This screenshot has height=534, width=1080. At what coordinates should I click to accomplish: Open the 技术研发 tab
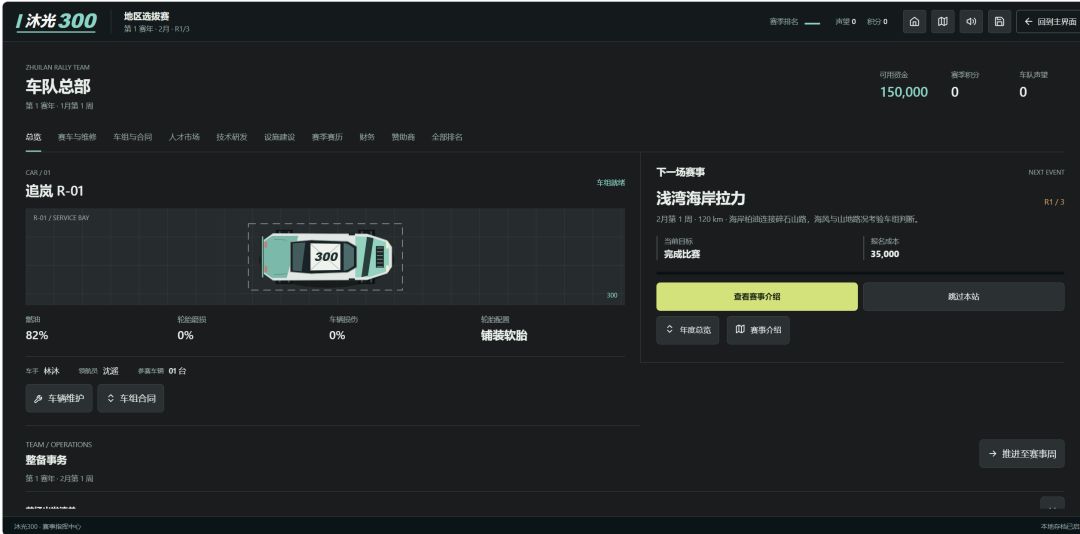pyautogui.click(x=231, y=137)
